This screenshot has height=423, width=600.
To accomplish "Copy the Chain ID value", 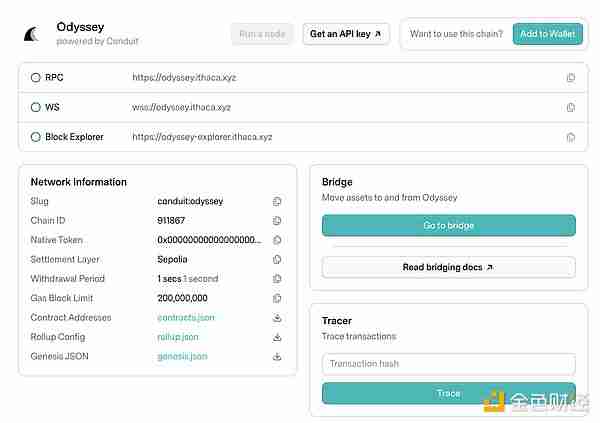I will pos(277,221).
